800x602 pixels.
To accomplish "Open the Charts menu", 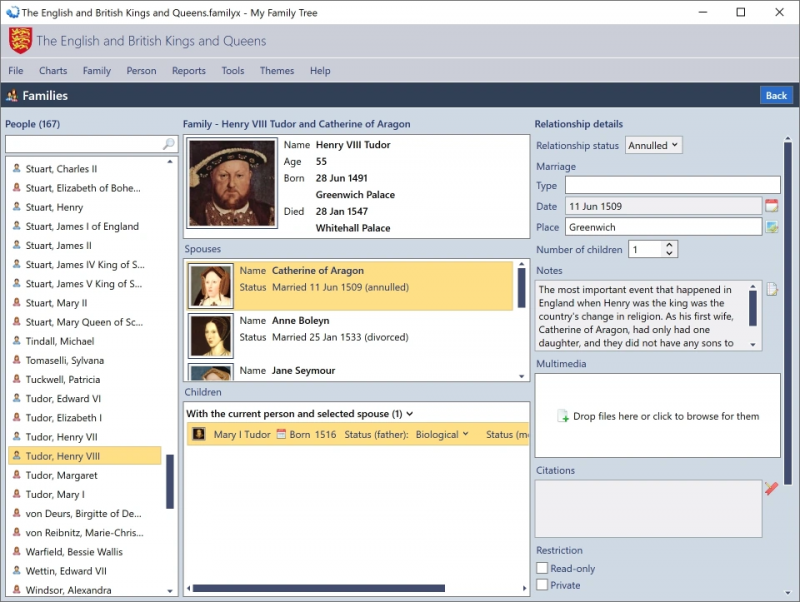I will click(x=53, y=70).
